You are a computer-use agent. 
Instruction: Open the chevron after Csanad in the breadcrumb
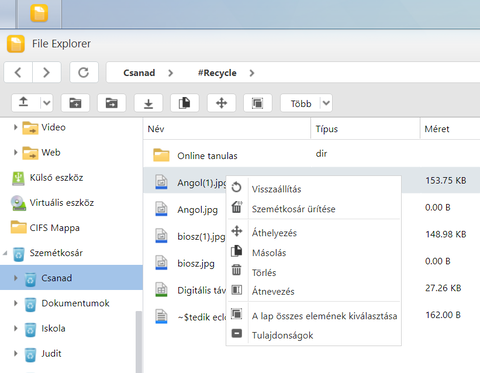tap(171, 73)
